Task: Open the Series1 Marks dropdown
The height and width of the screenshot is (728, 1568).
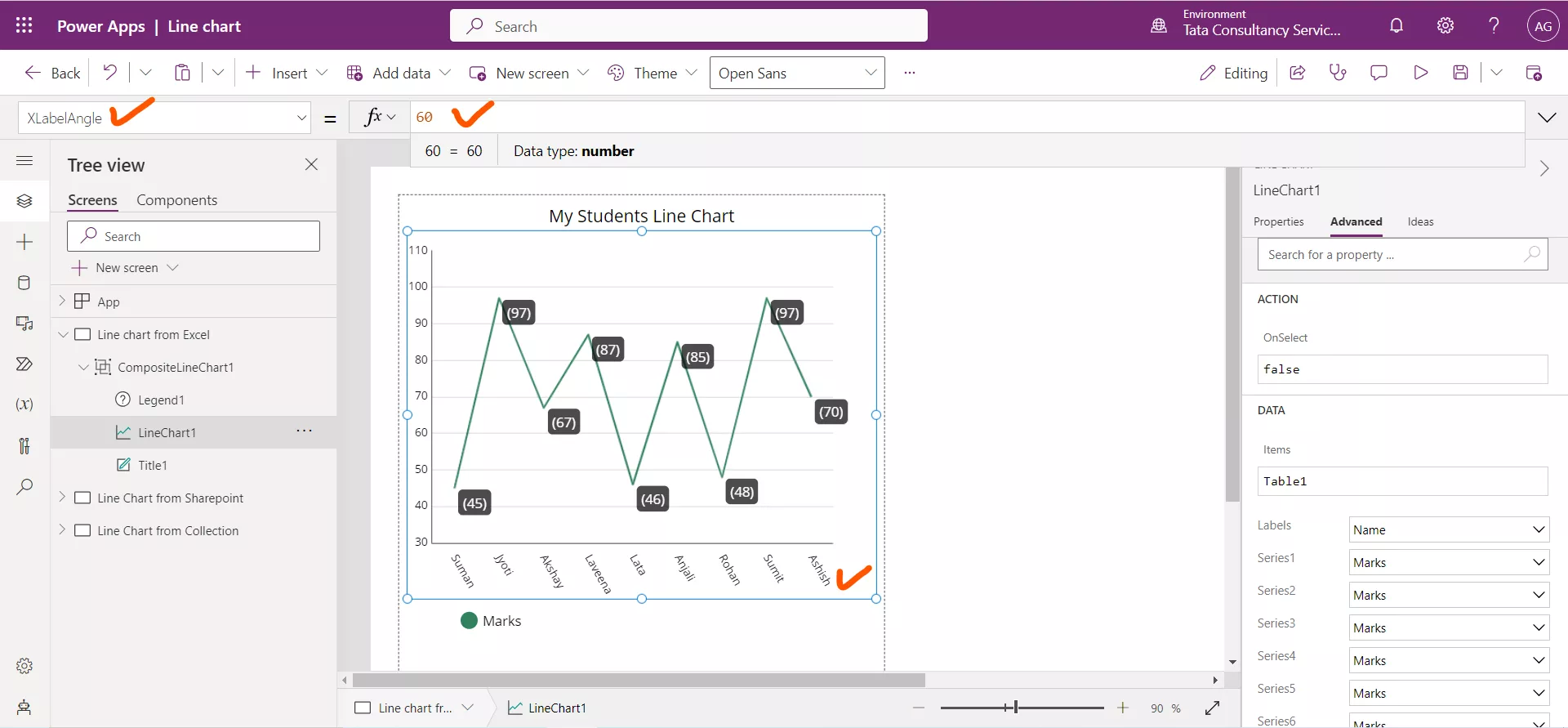Action: tap(1449, 562)
